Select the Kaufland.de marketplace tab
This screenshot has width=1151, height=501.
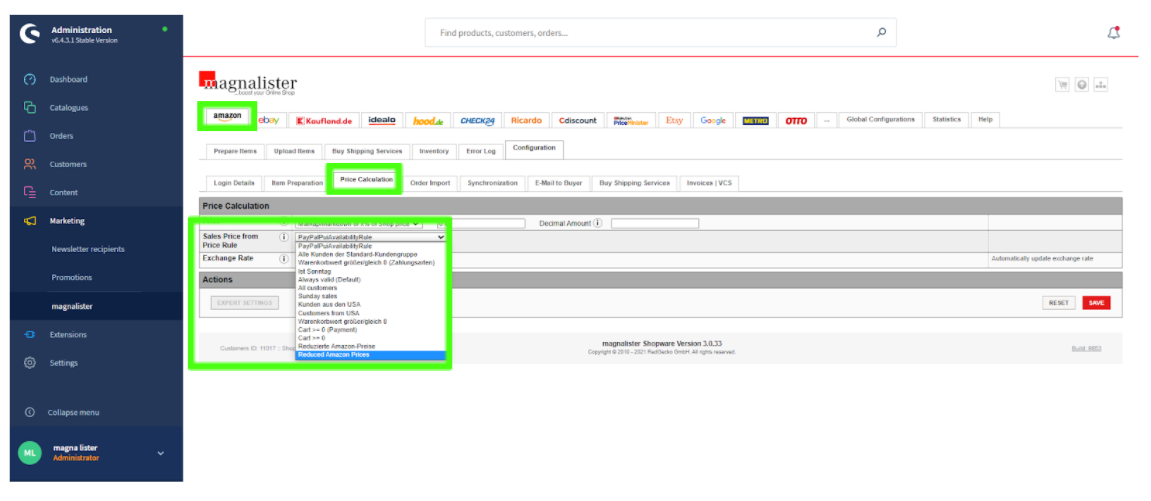coord(324,120)
